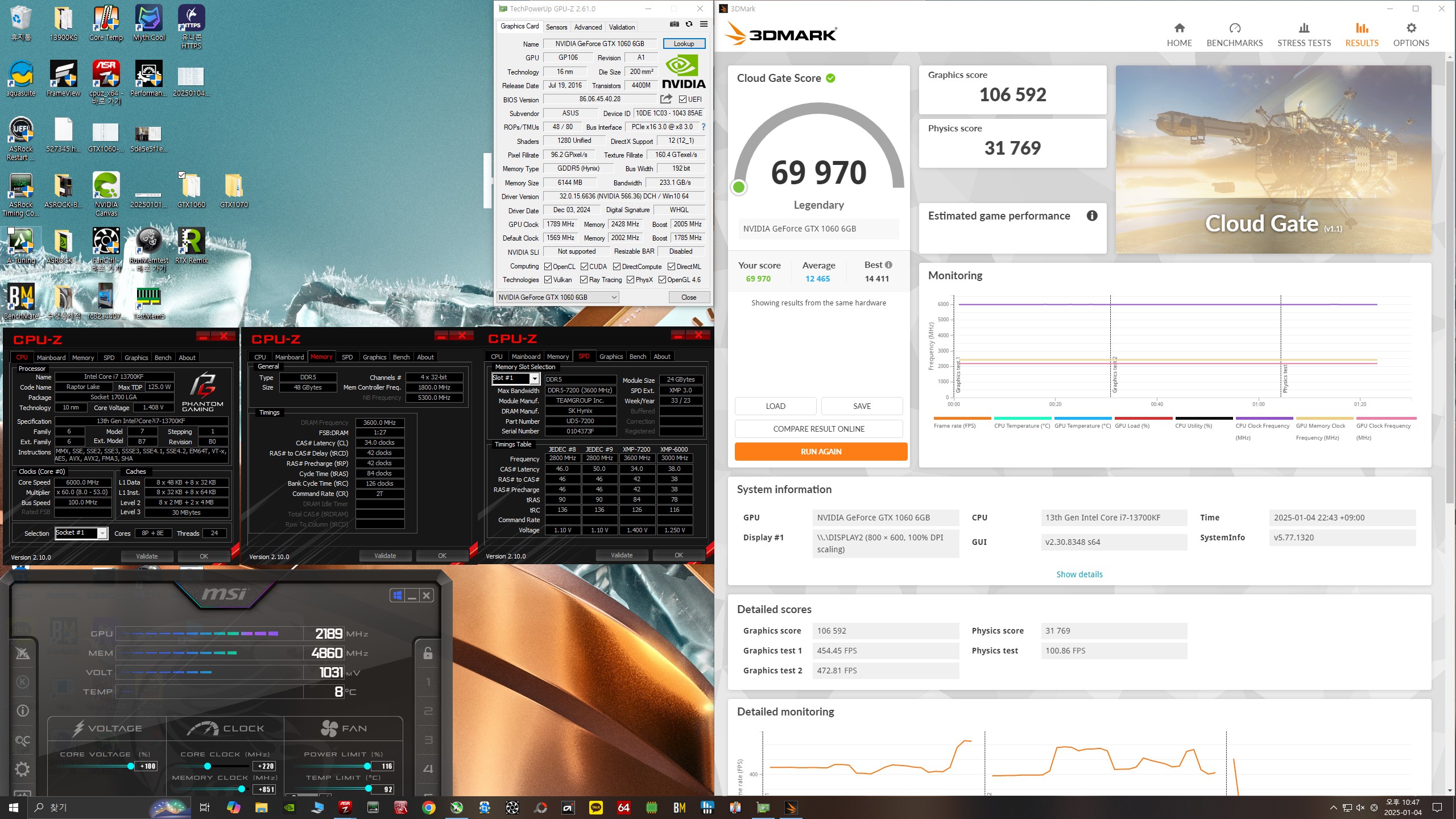The height and width of the screenshot is (819, 1456).
Task: Select Afterburner profile slot 1
Action: pyautogui.click(x=428, y=682)
